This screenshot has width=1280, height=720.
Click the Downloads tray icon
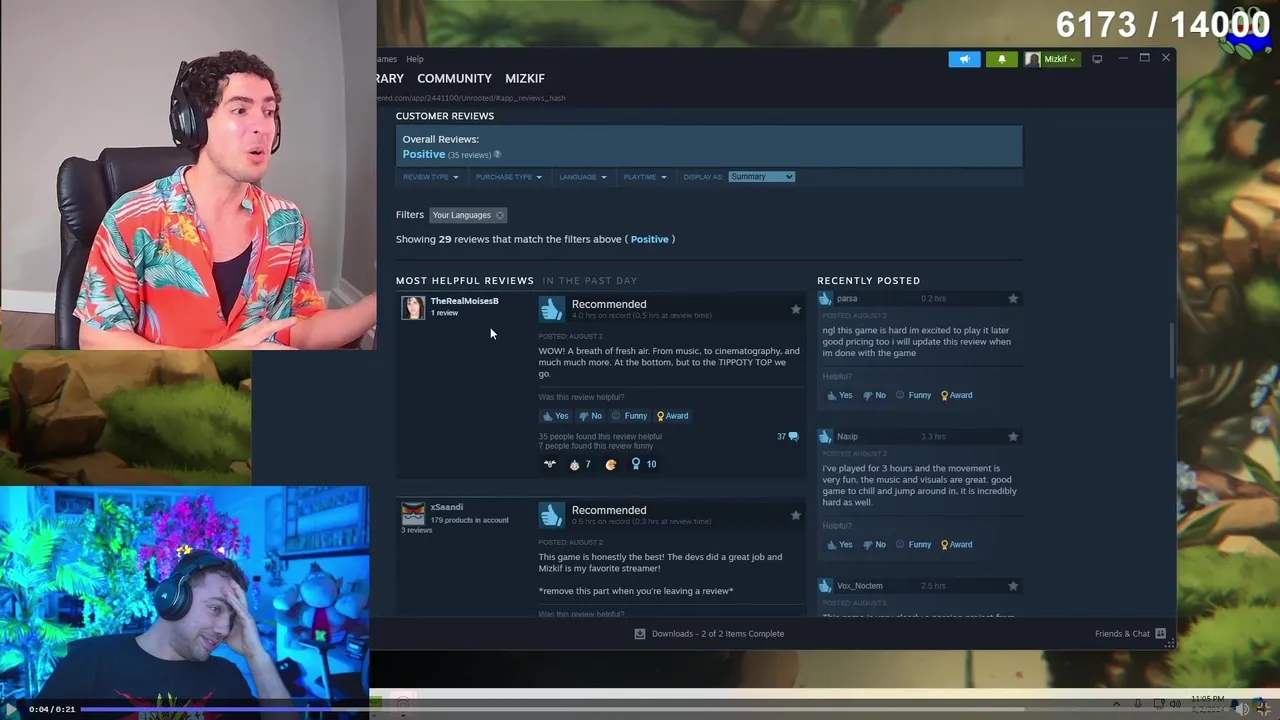[x=640, y=633]
